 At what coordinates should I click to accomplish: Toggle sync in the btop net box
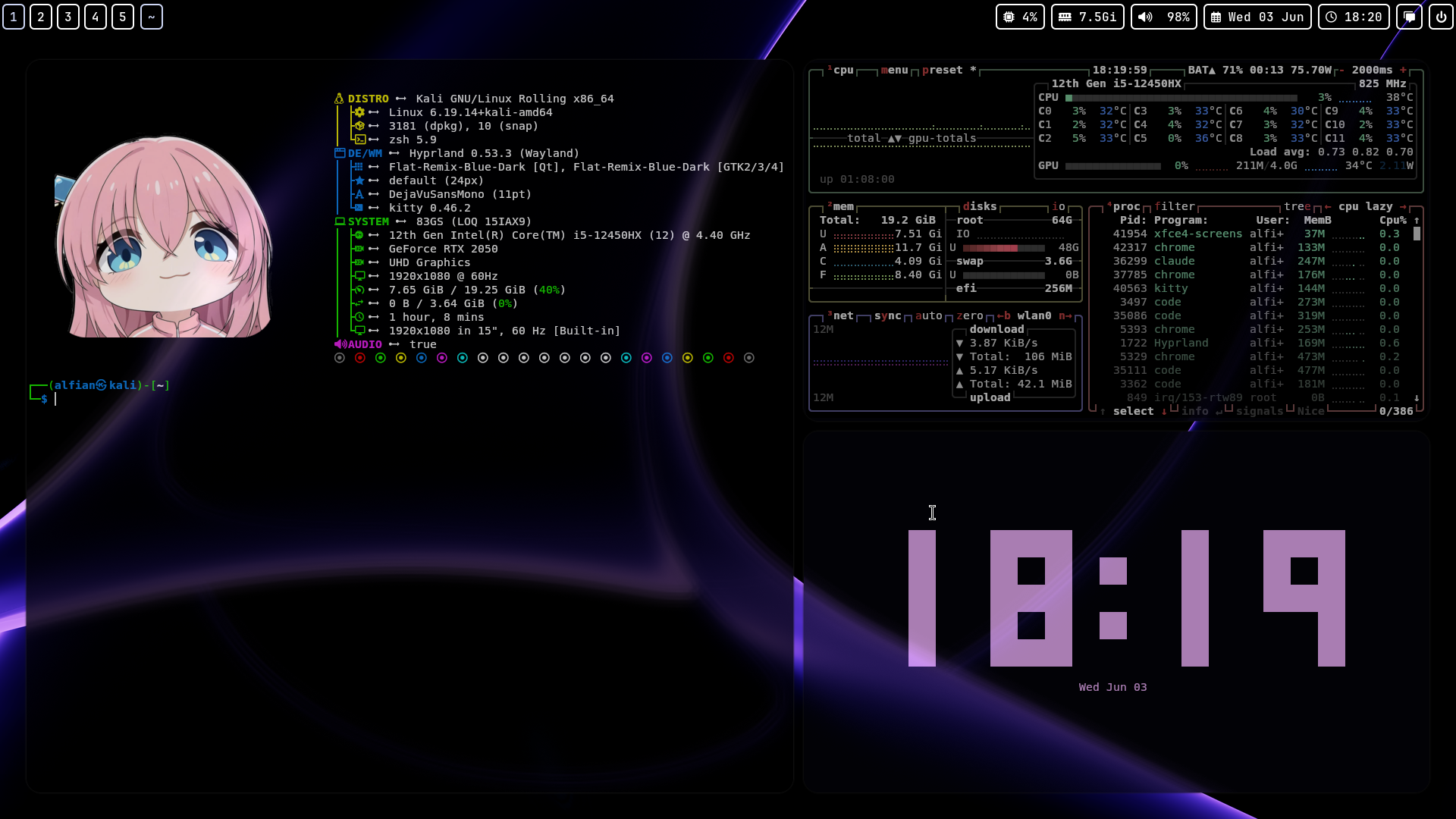pos(887,315)
